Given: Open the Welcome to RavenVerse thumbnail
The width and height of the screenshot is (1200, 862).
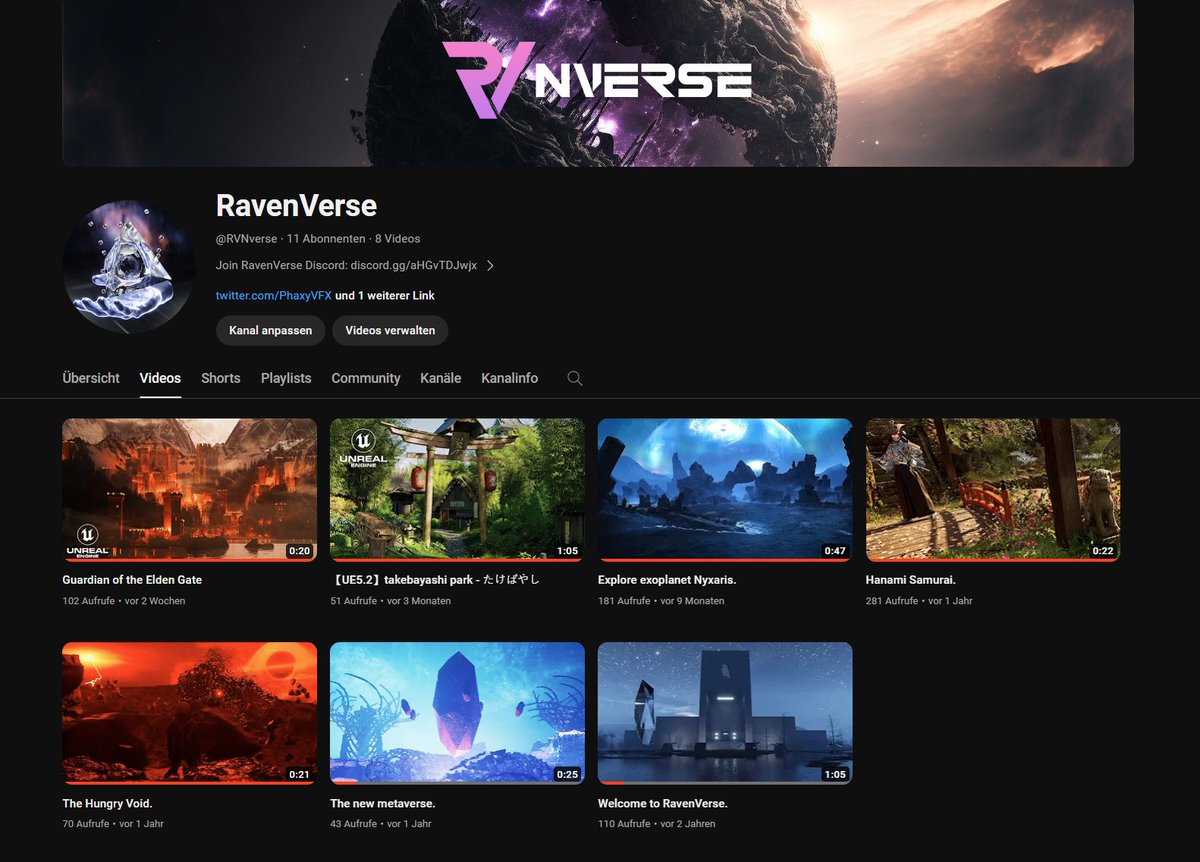Looking at the screenshot, I should [724, 712].
